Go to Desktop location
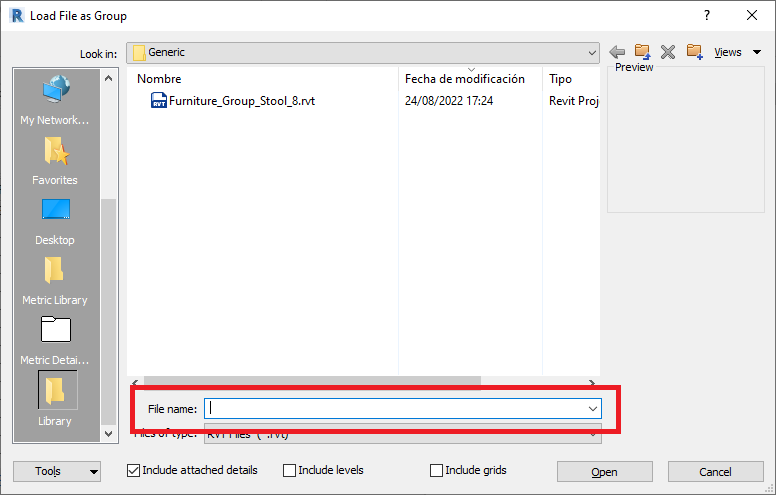Viewport: 776px width, 495px height. (55, 221)
